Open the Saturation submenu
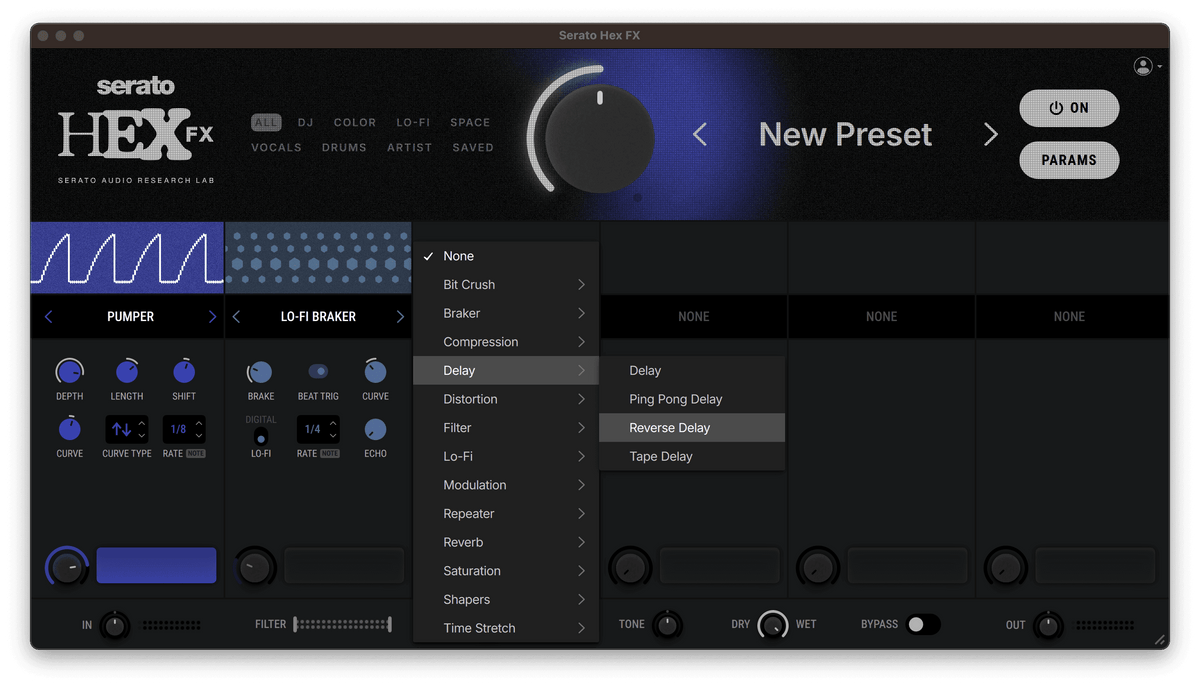The image size is (1200, 687). (x=506, y=571)
